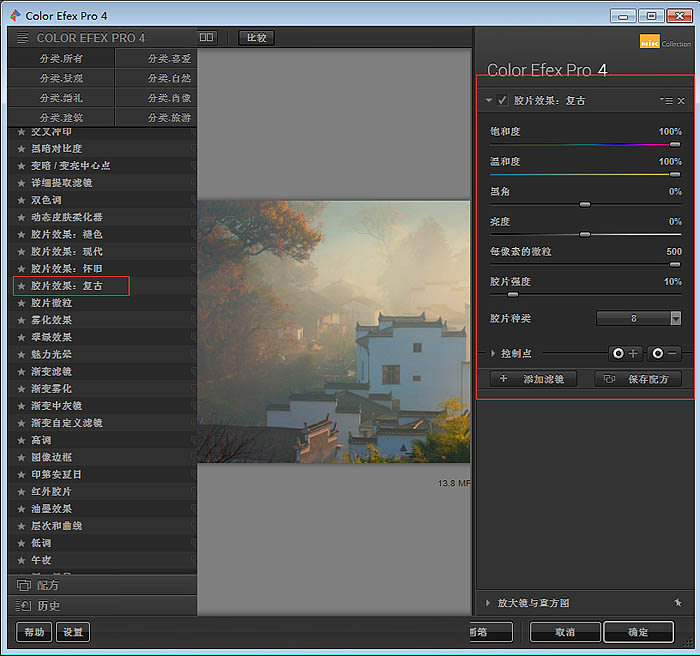This screenshot has height=656, width=700.
Task: Remove the 胶片效果：复古 filter with the X icon
Action: coord(681,101)
